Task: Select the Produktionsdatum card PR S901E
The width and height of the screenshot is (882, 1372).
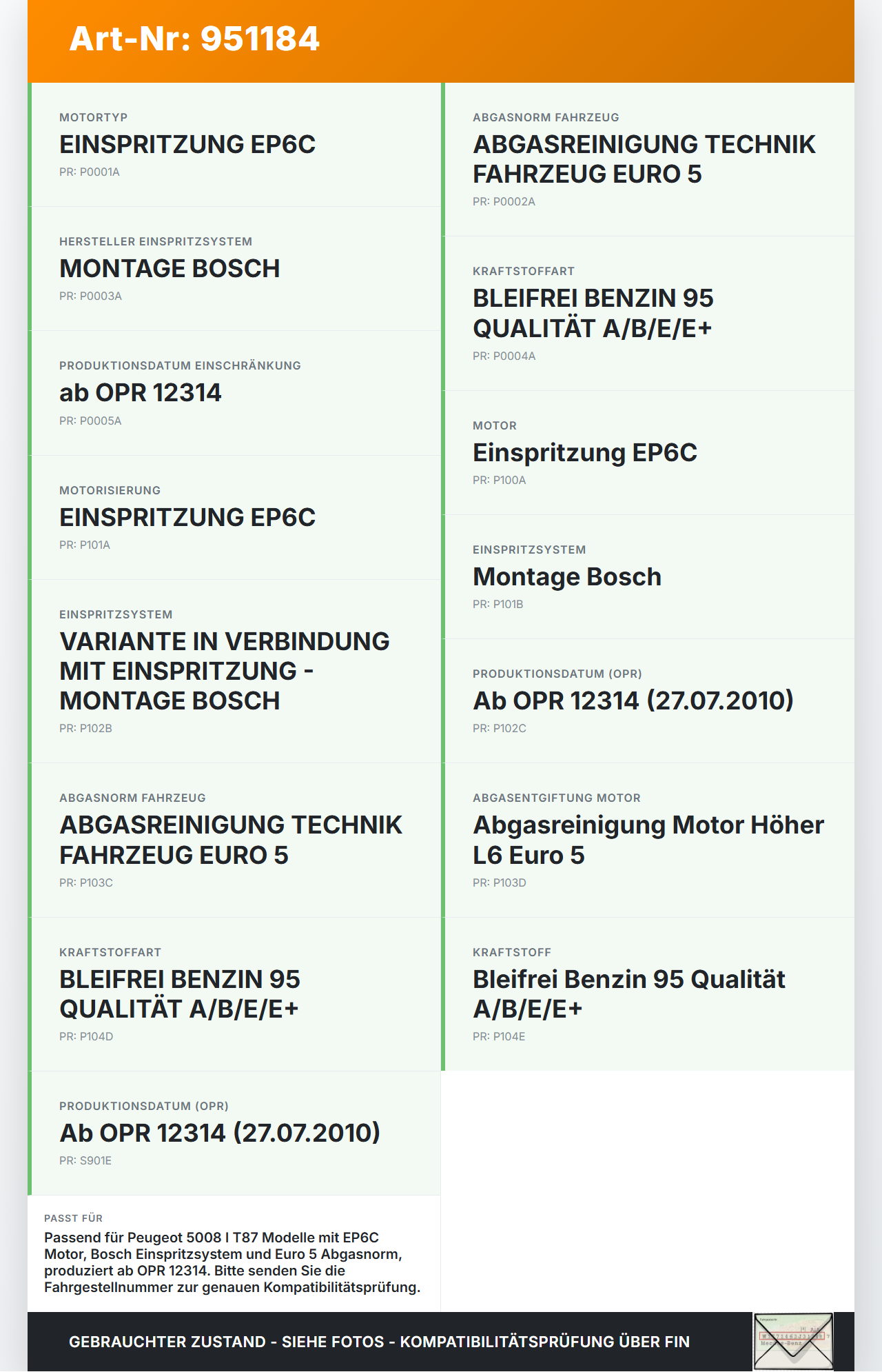Action: (x=234, y=1133)
